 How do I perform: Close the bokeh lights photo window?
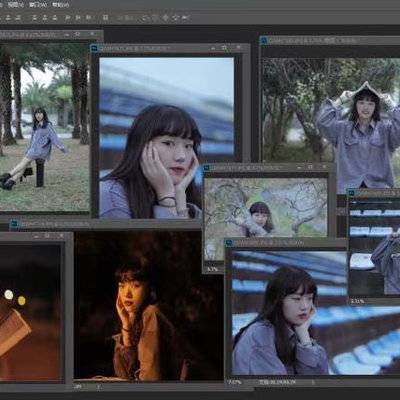coord(61,236)
